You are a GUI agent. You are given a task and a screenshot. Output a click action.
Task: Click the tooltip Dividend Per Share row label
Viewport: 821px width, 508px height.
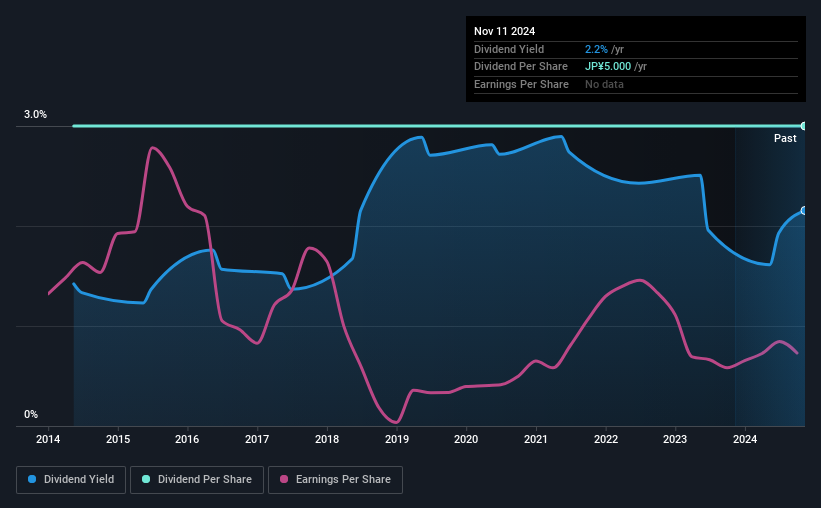click(520, 67)
